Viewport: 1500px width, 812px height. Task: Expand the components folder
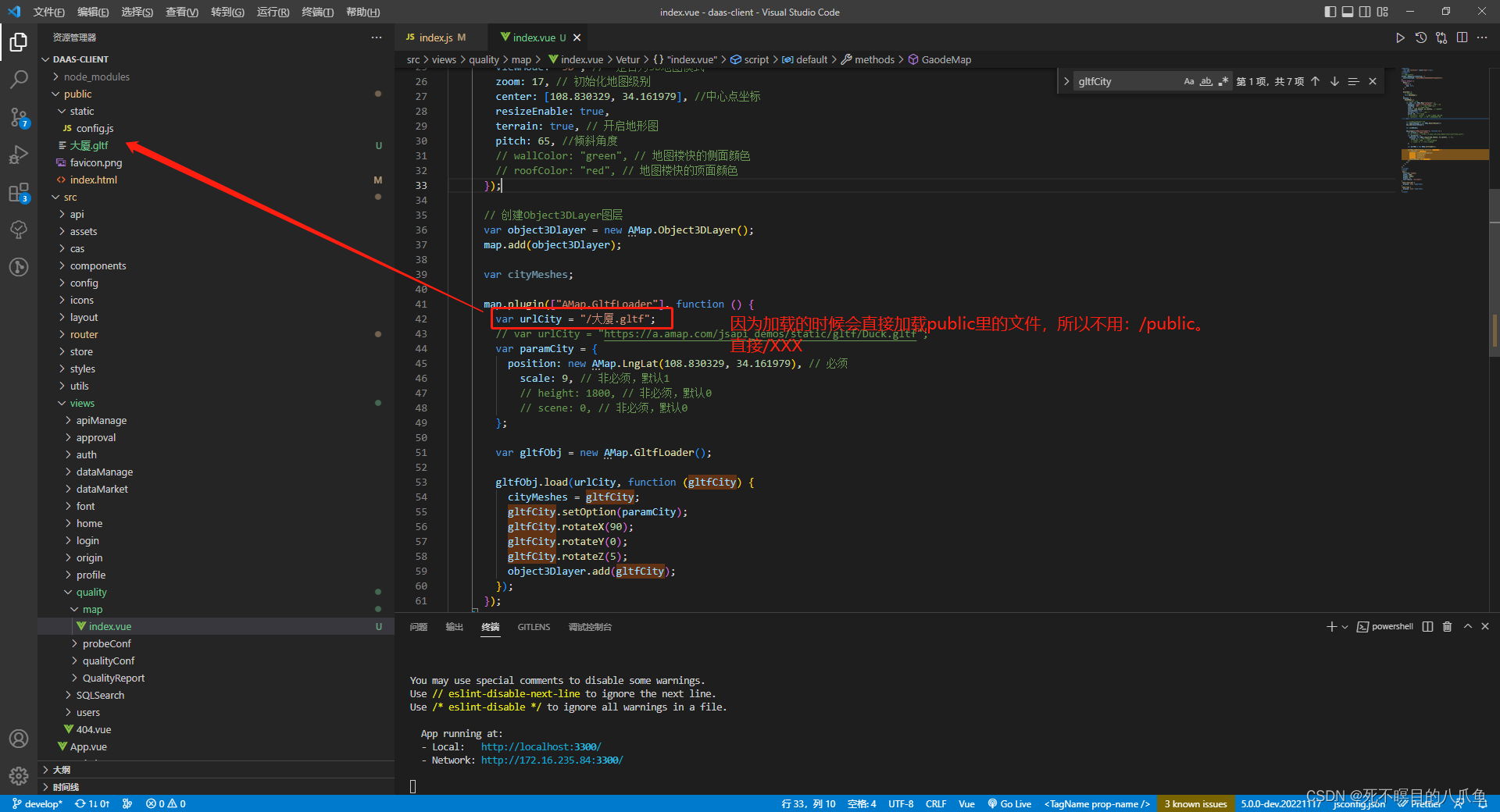coord(98,265)
